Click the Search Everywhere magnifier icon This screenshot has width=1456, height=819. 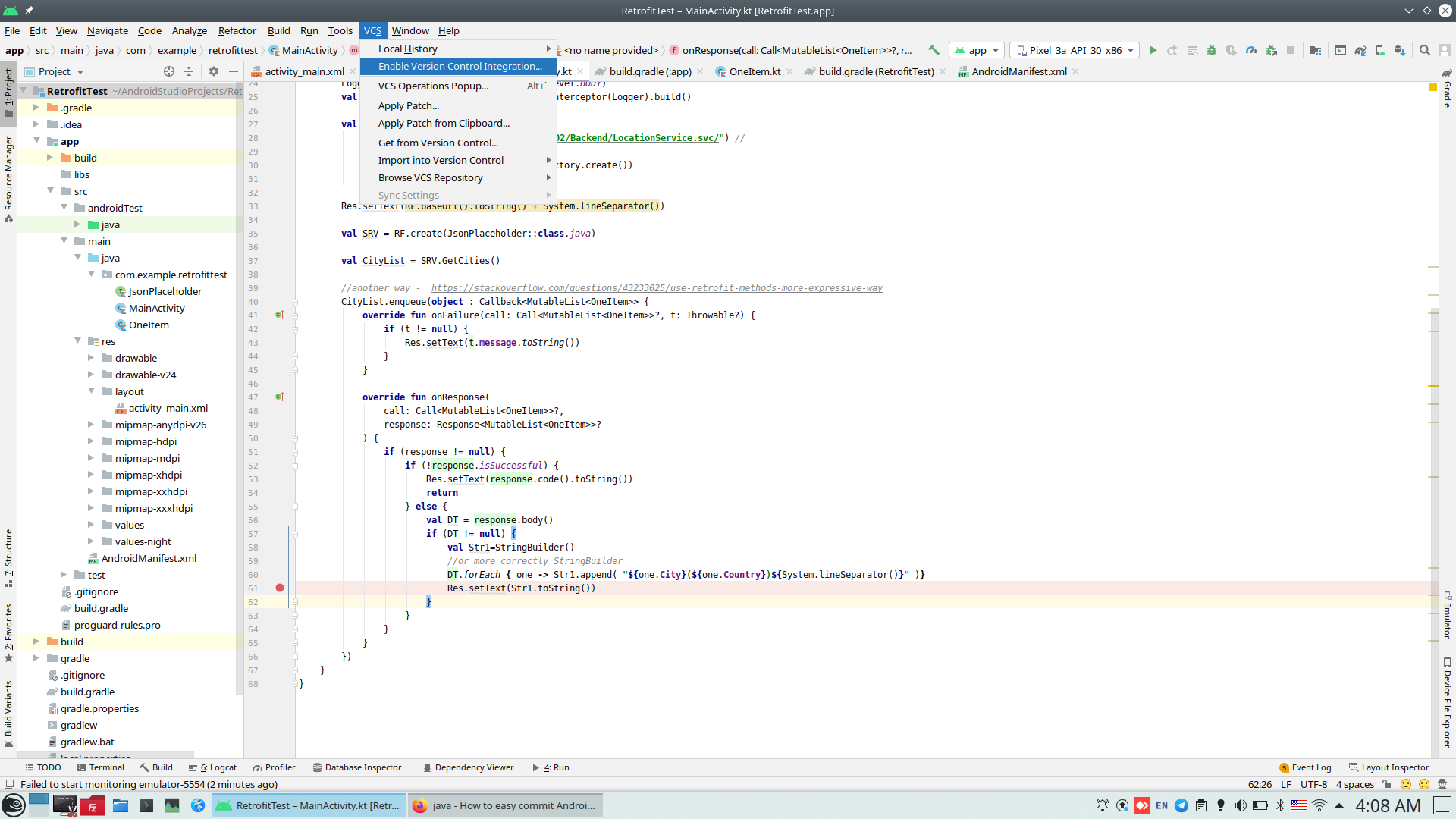pos(1425,50)
